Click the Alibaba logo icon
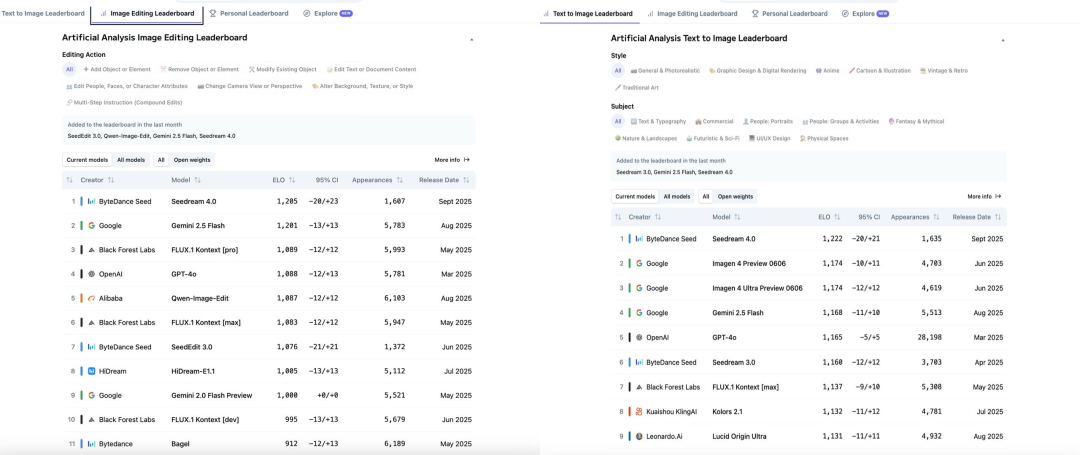1080x455 pixels. click(91, 298)
